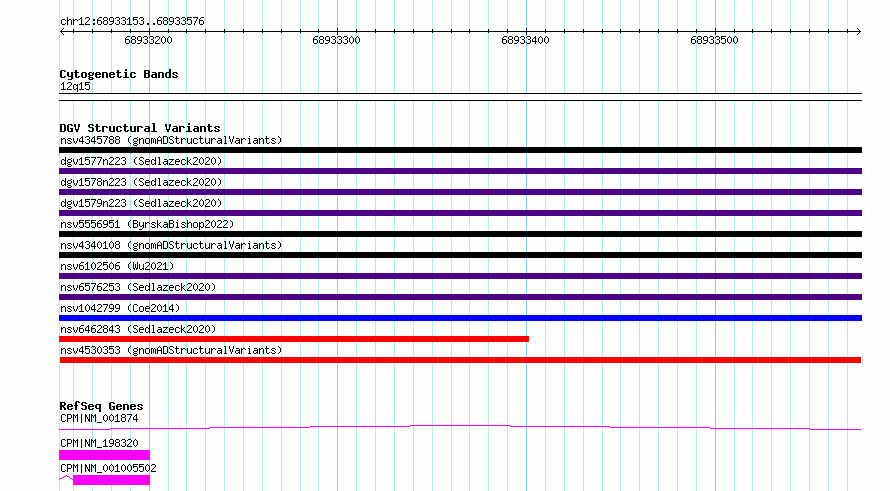The height and width of the screenshot is (491, 890).
Task: Click nsv6576253 (Sedlazeck2020) label
Action: (138, 287)
